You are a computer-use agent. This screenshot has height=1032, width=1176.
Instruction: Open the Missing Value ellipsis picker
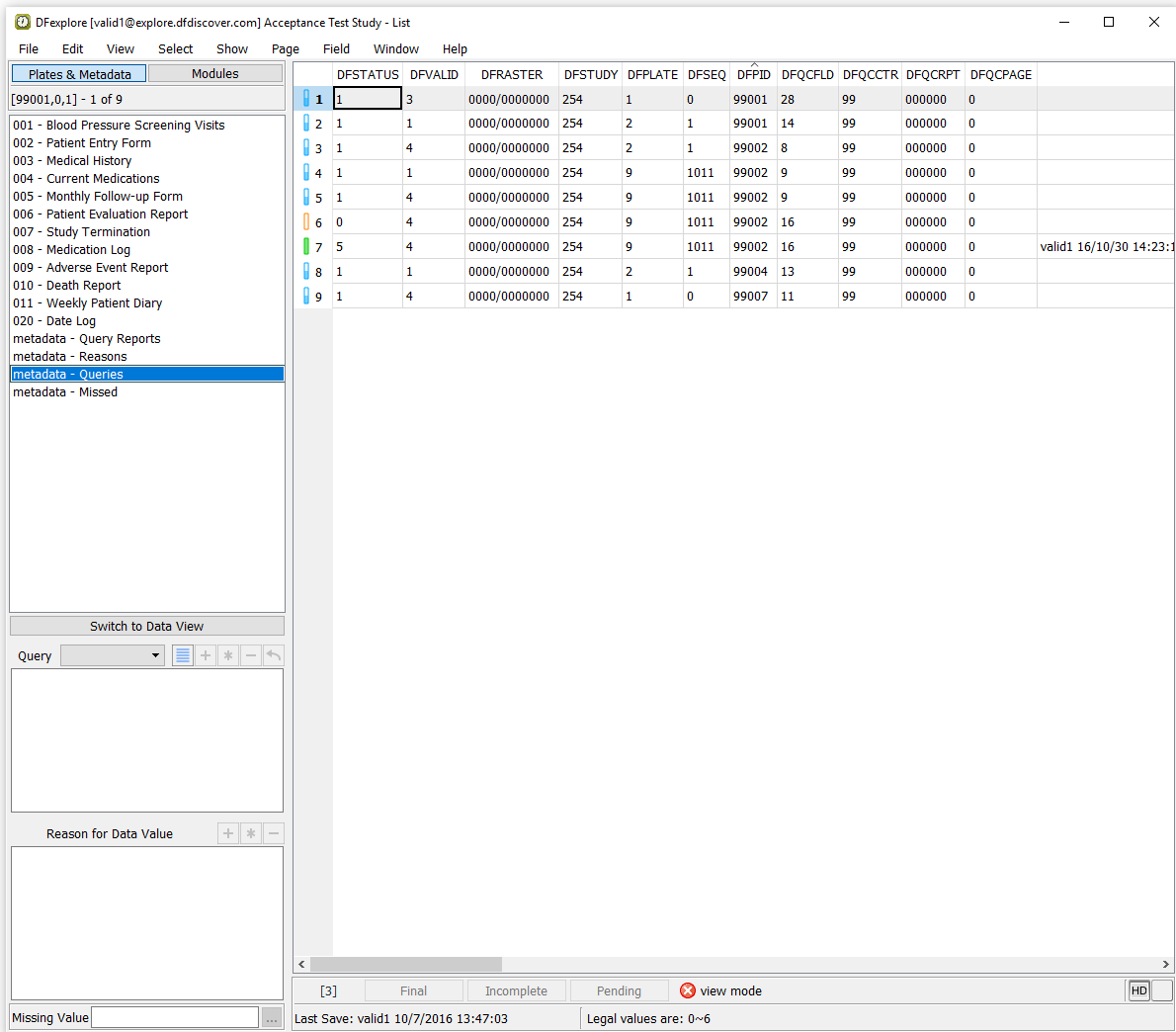272,1017
